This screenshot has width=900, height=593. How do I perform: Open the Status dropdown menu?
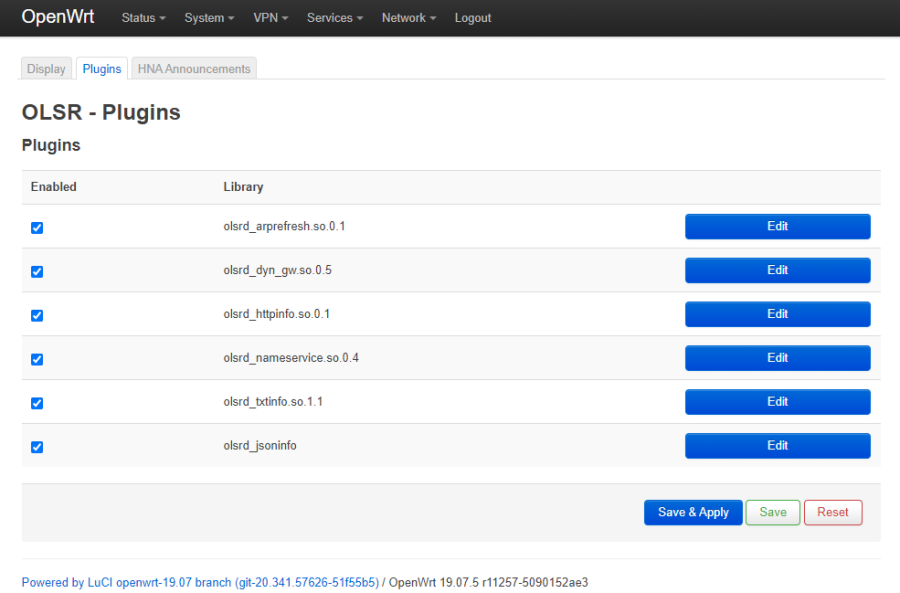click(x=142, y=17)
